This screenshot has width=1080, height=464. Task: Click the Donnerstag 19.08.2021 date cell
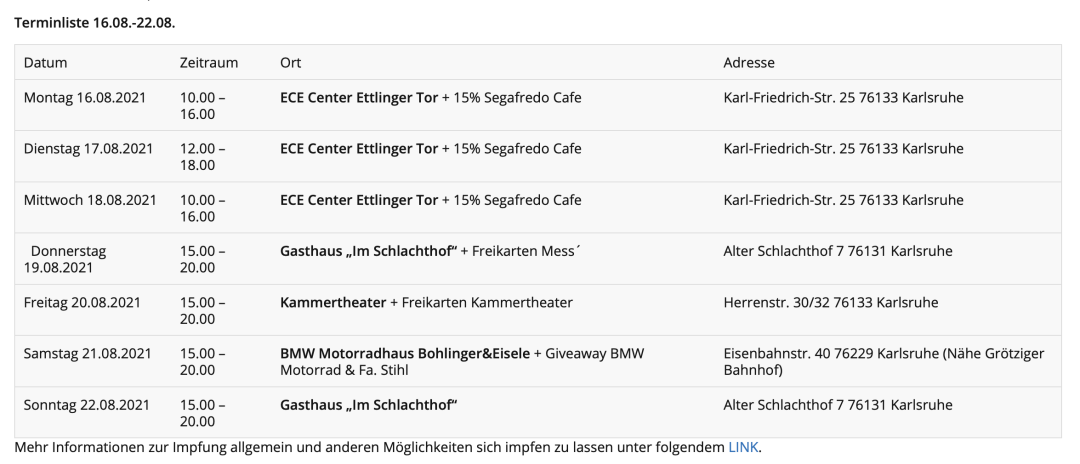(x=68, y=259)
